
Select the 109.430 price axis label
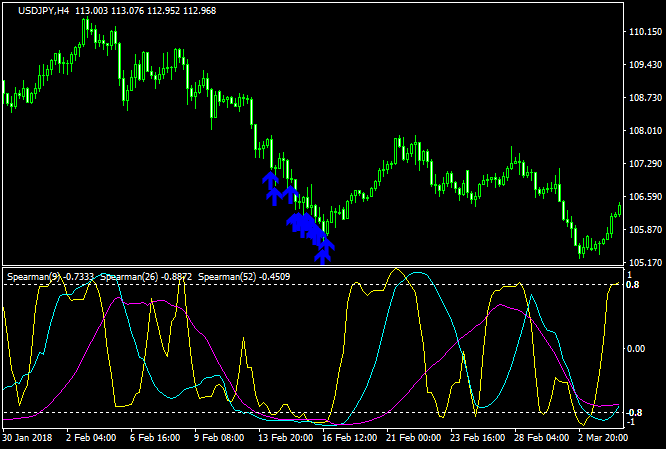(645, 65)
